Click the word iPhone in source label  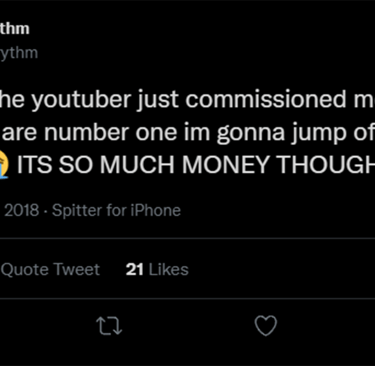coord(155,210)
